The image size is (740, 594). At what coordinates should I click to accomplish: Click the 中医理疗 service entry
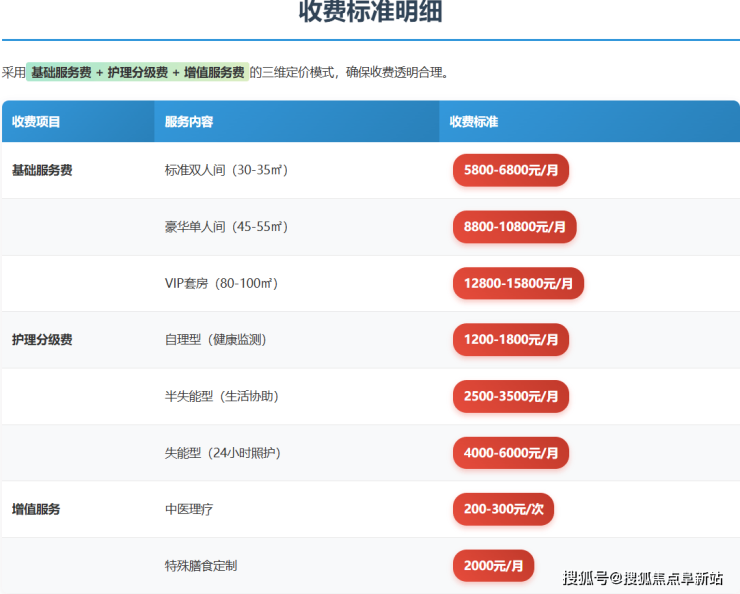(189, 509)
